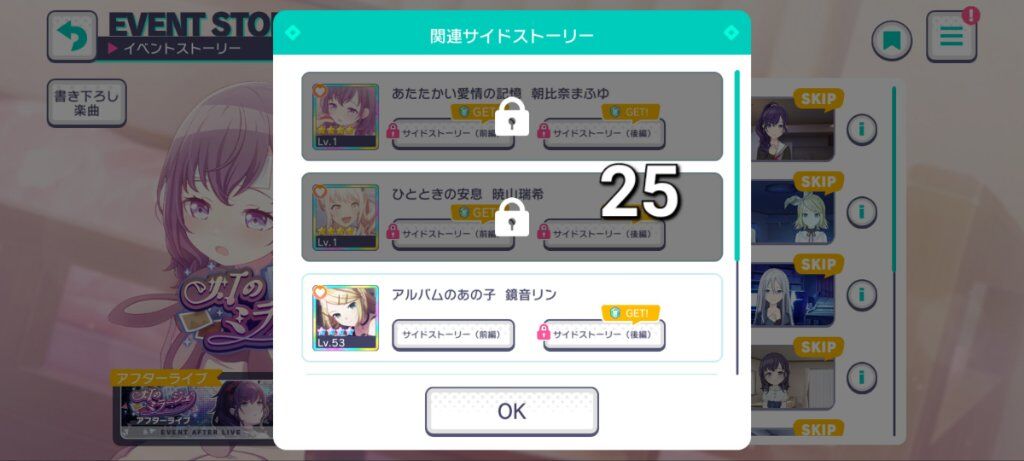Select 鏡音リン Lv.53 card thumbnail

345,317
